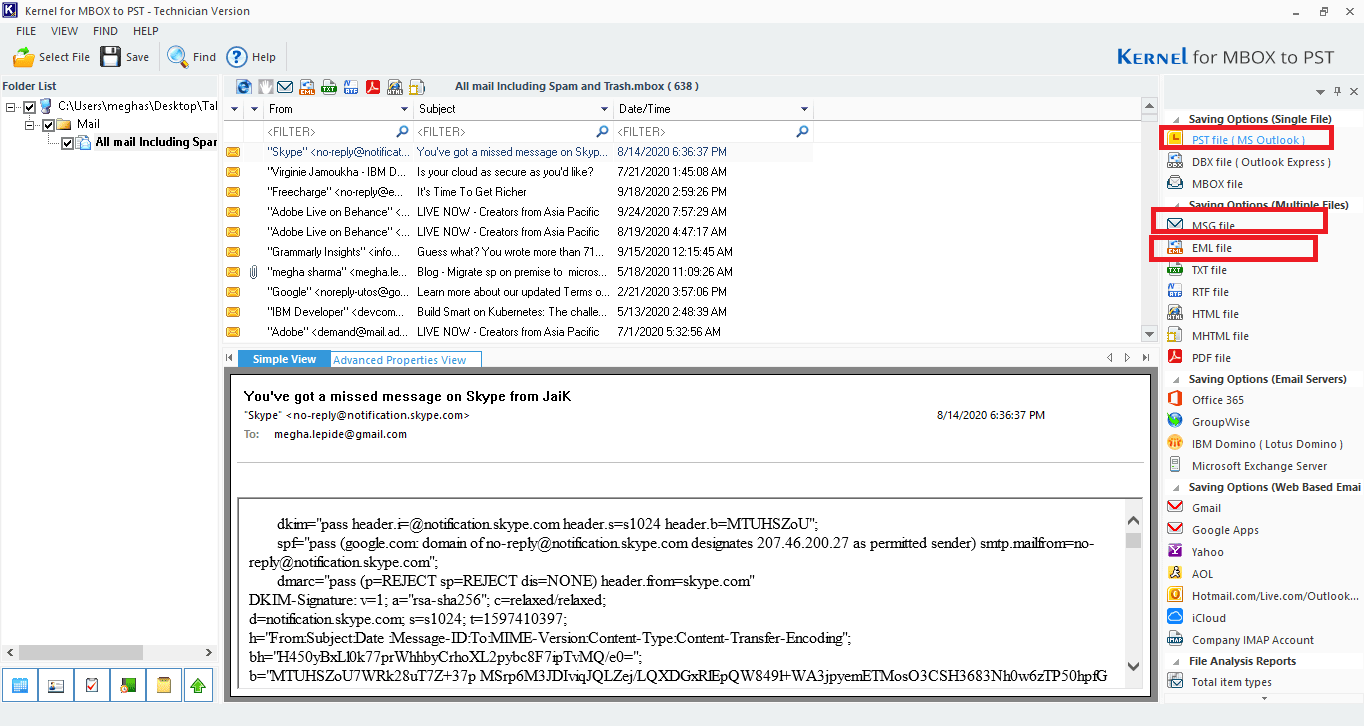Open contacts card icon below folder list
The image size is (1364, 726).
coord(55,686)
